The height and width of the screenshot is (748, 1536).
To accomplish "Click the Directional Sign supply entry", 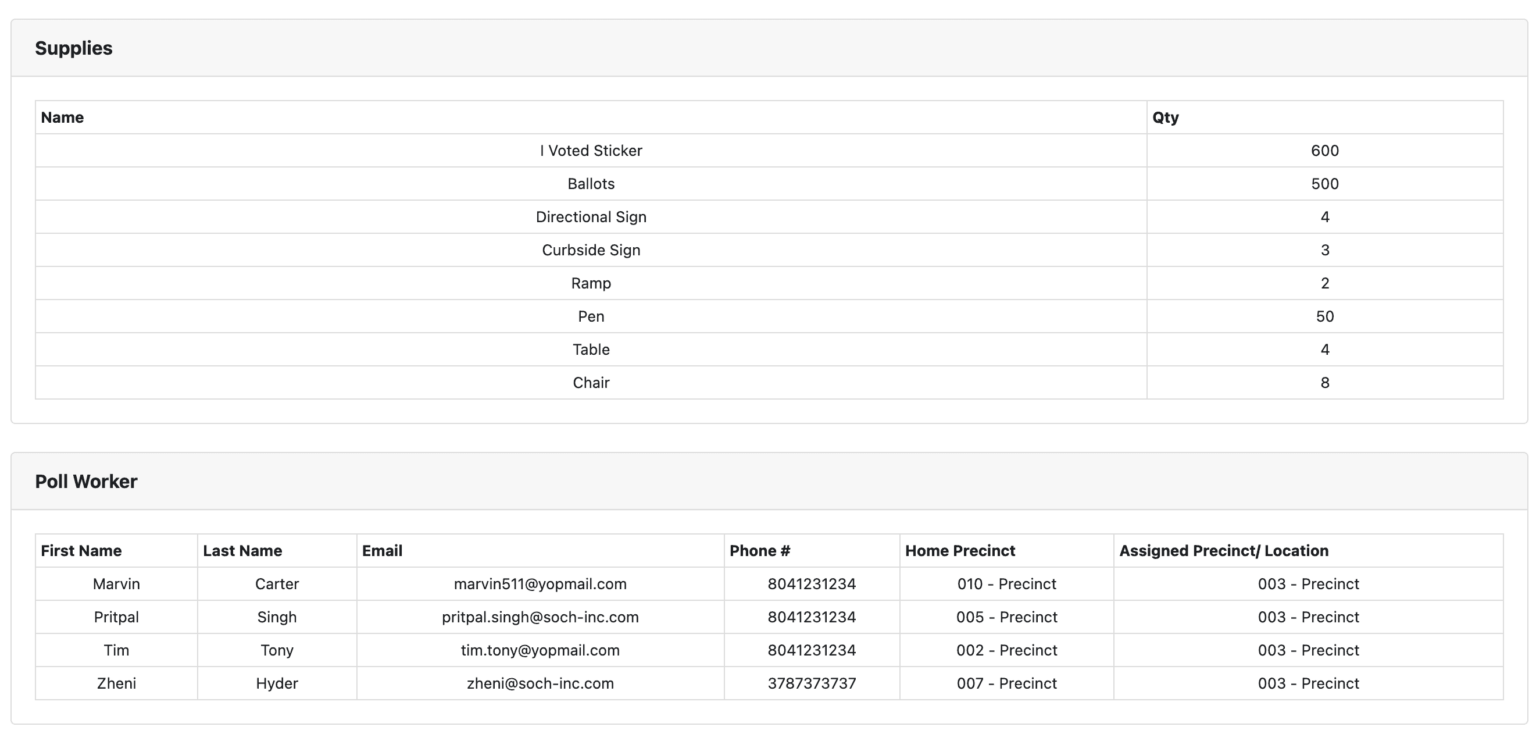I will click(590, 217).
